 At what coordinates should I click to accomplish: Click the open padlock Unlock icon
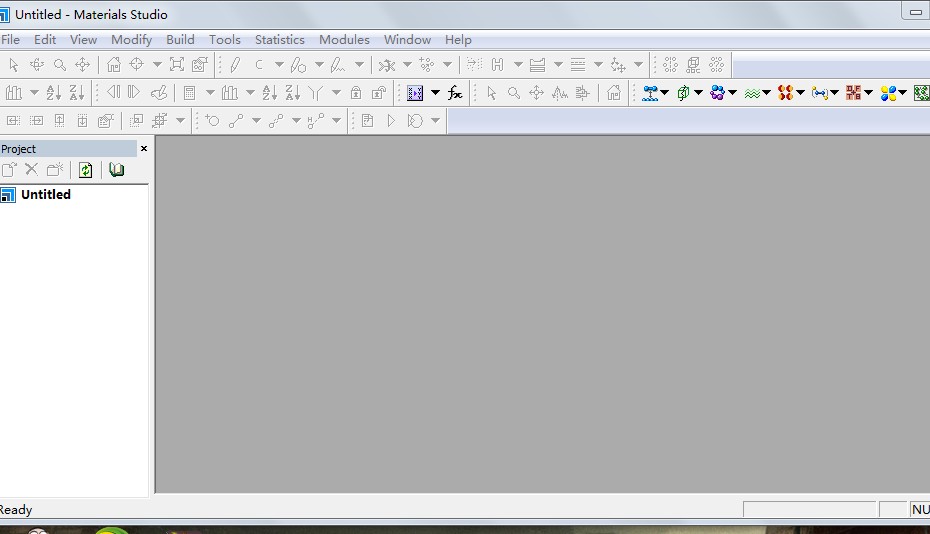(378, 93)
